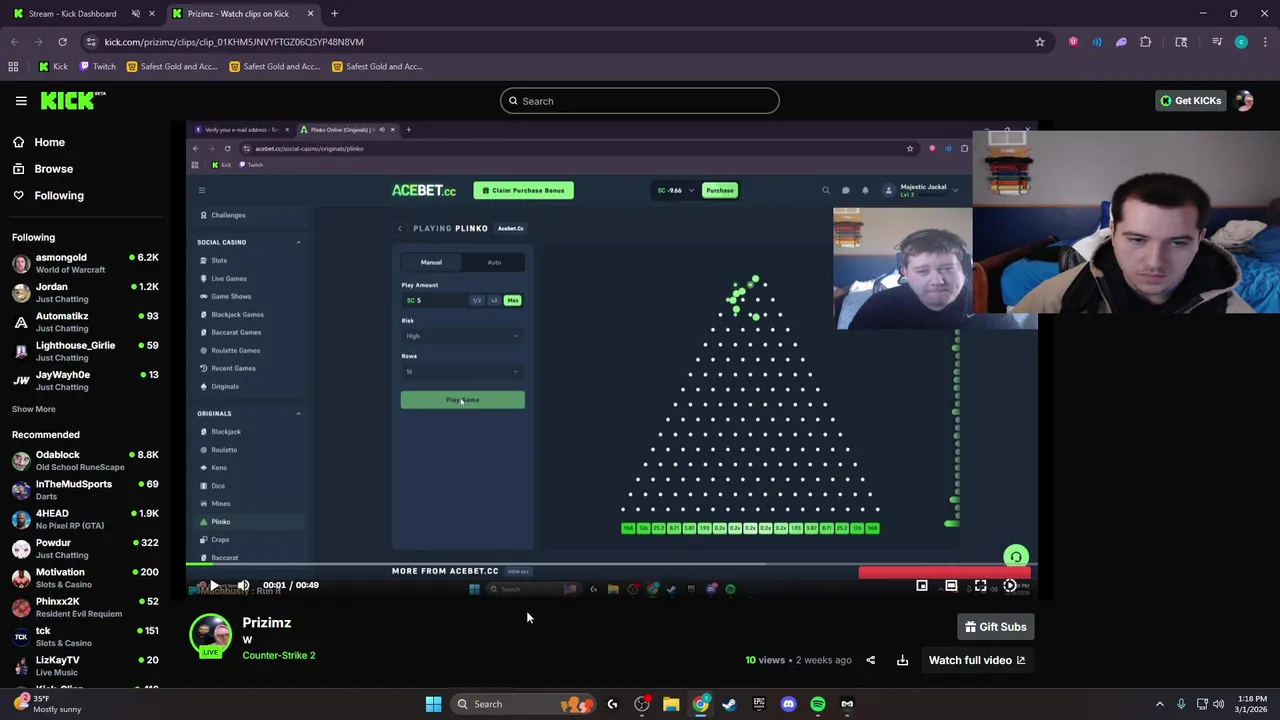This screenshot has width=1280, height=720.
Task: Click the Kick search field
Action: tap(639, 101)
